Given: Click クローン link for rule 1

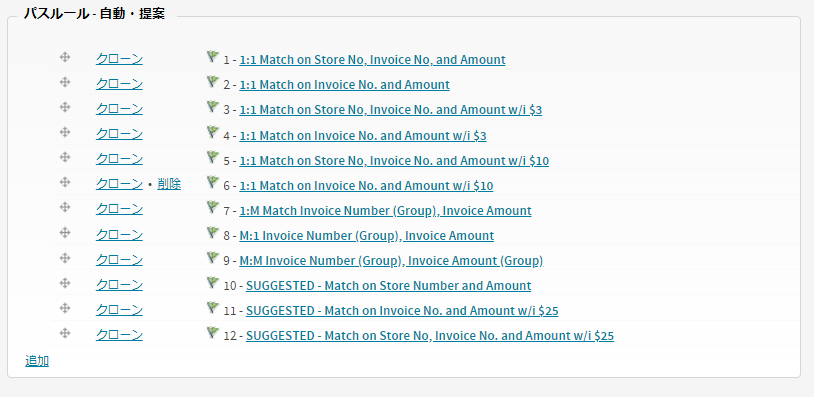Looking at the screenshot, I should point(119,59).
